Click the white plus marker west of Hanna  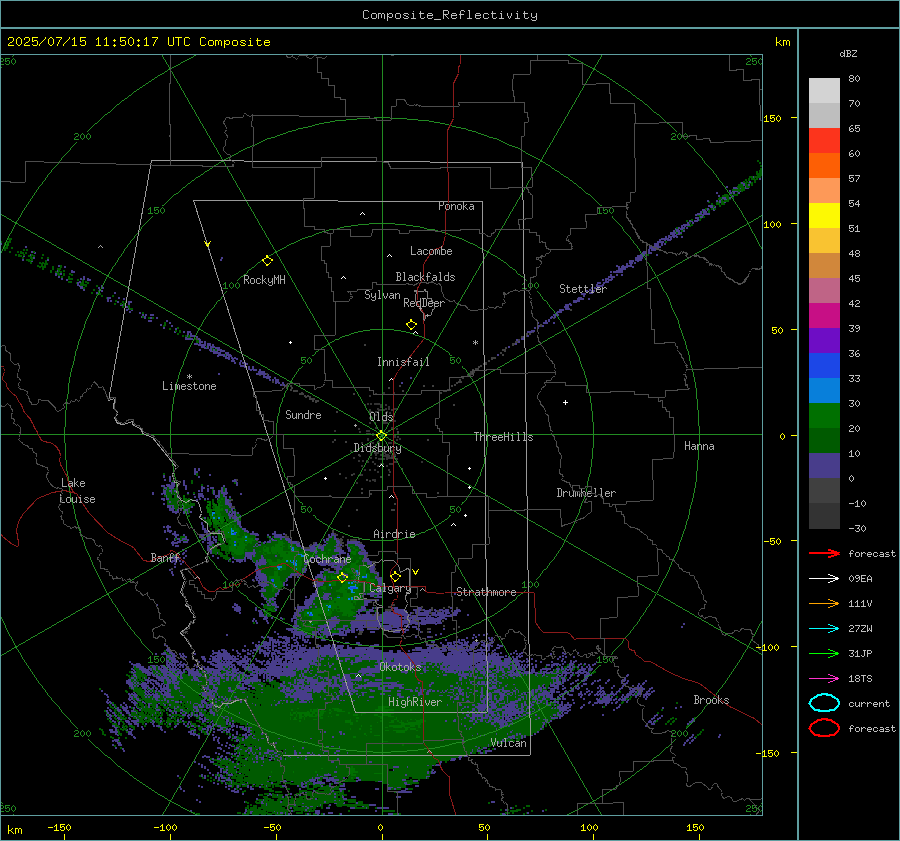565,402
